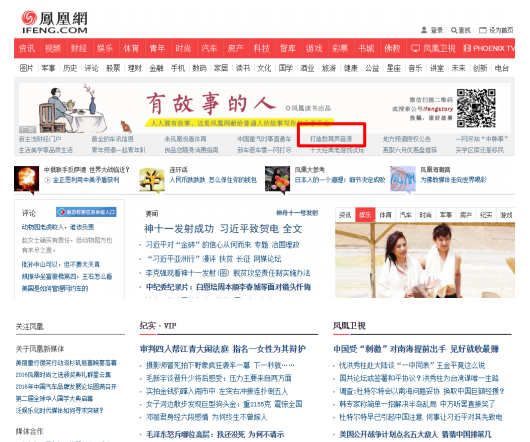Click the 凤凰卫视 section heading
Viewport: 530px width, 442px height.
coord(349,326)
